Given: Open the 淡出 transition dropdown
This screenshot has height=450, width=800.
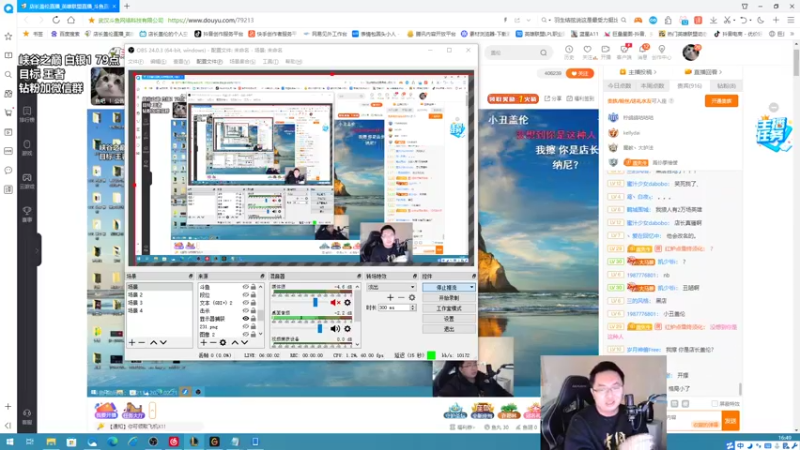Looking at the screenshot, I should click(391, 287).
